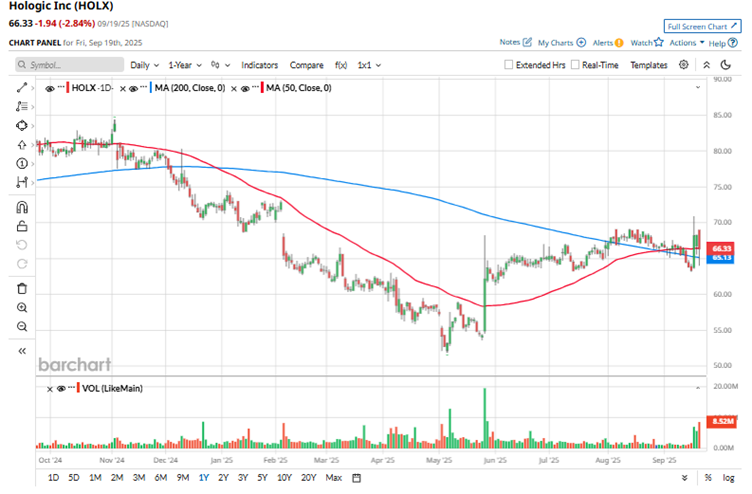
Task: Collapse the volume pane chevron
Action: (x=698, y=388)
